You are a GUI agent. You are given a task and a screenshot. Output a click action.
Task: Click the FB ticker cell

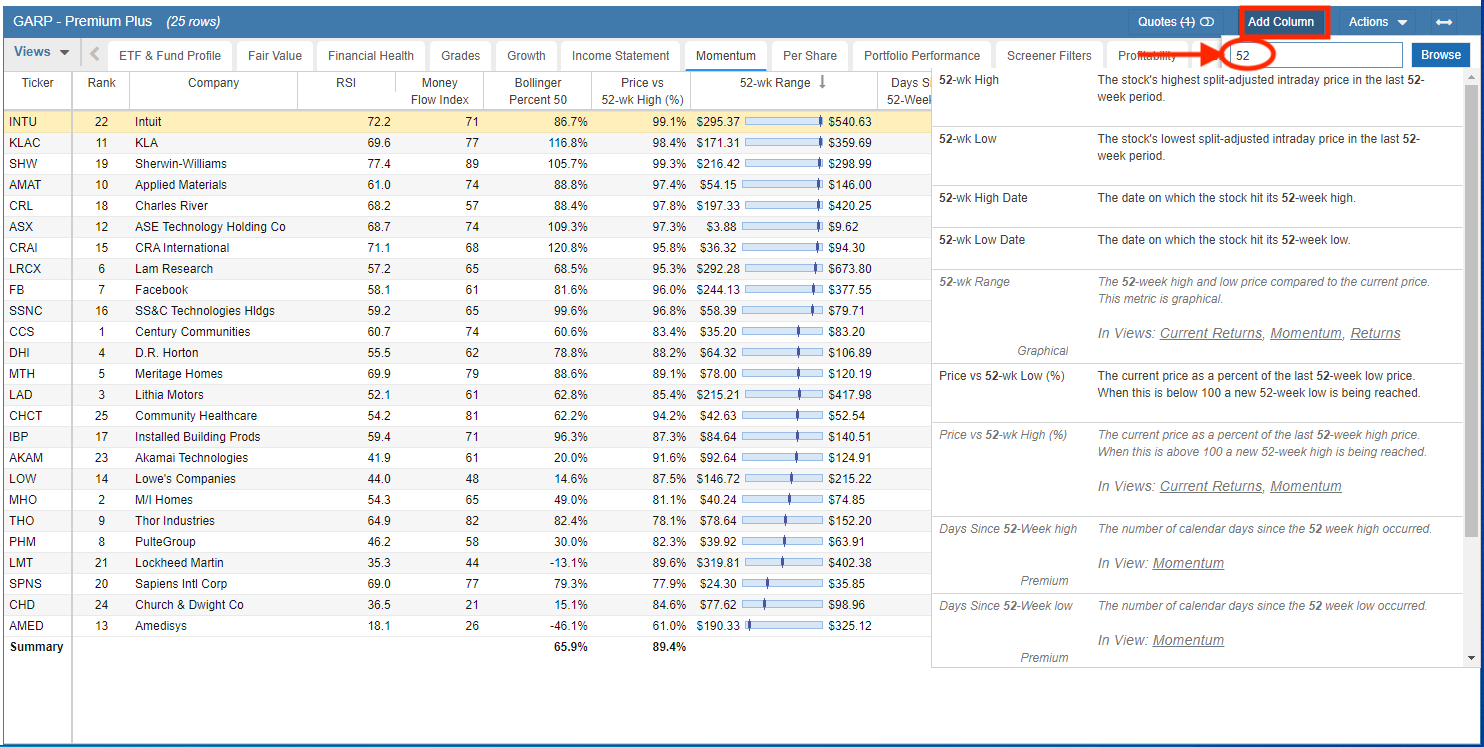(x=17, y=290)
